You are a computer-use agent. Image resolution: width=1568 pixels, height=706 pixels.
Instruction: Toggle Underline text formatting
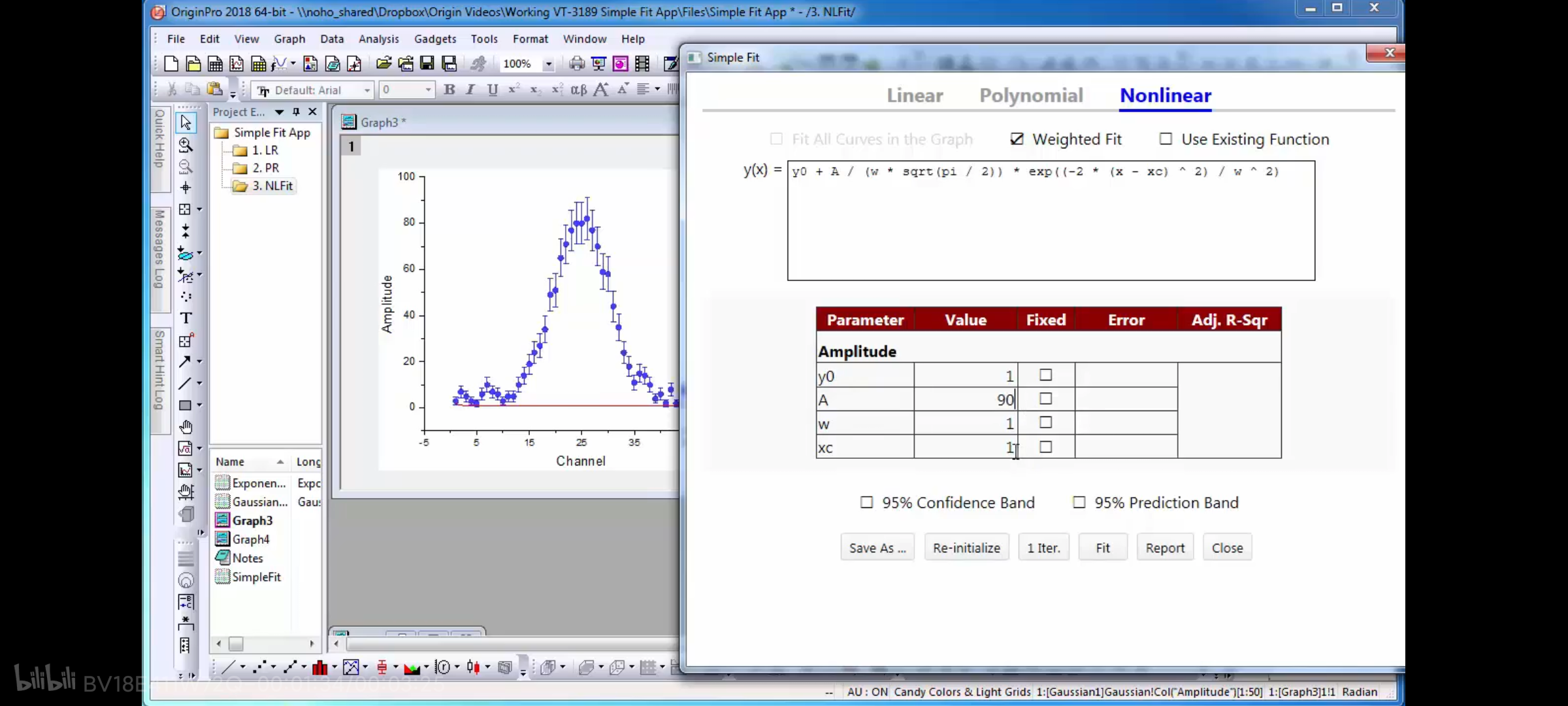point(492,90)
